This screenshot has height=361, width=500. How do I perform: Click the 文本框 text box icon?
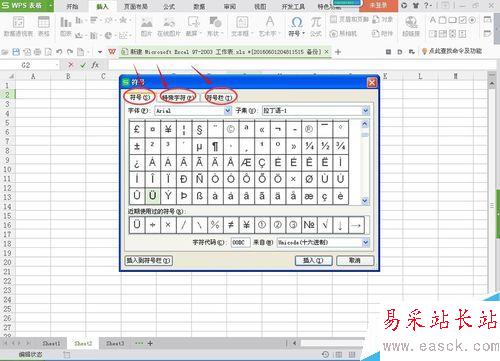242,23
